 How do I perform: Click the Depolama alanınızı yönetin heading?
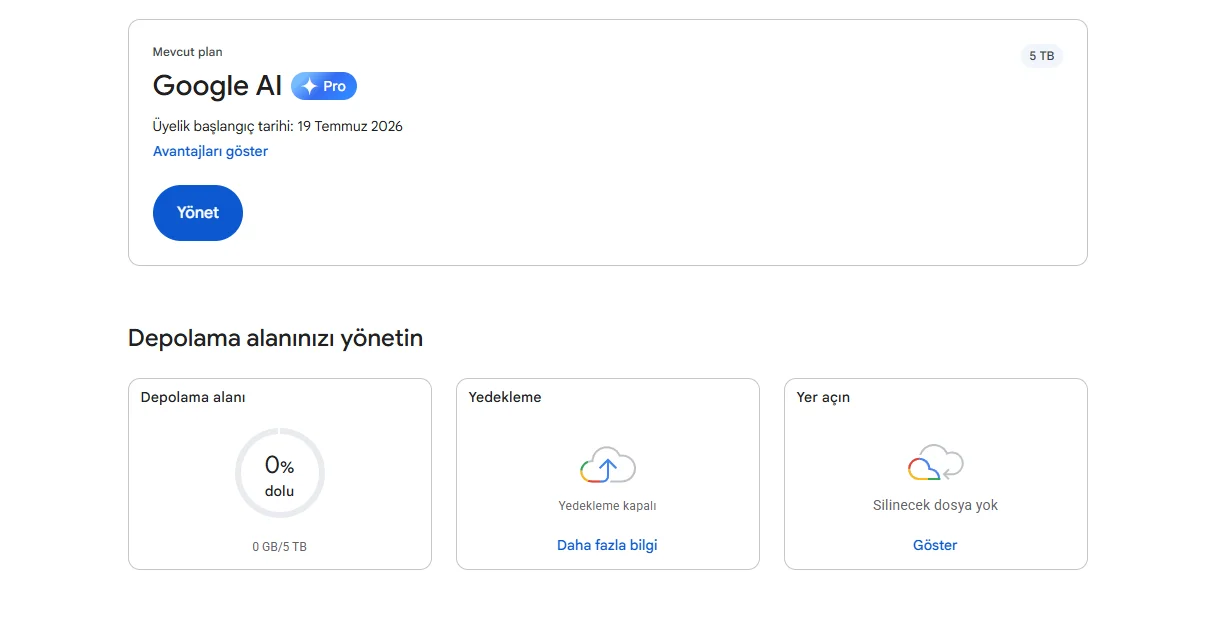pyautogui.click(x=276, y=338)
